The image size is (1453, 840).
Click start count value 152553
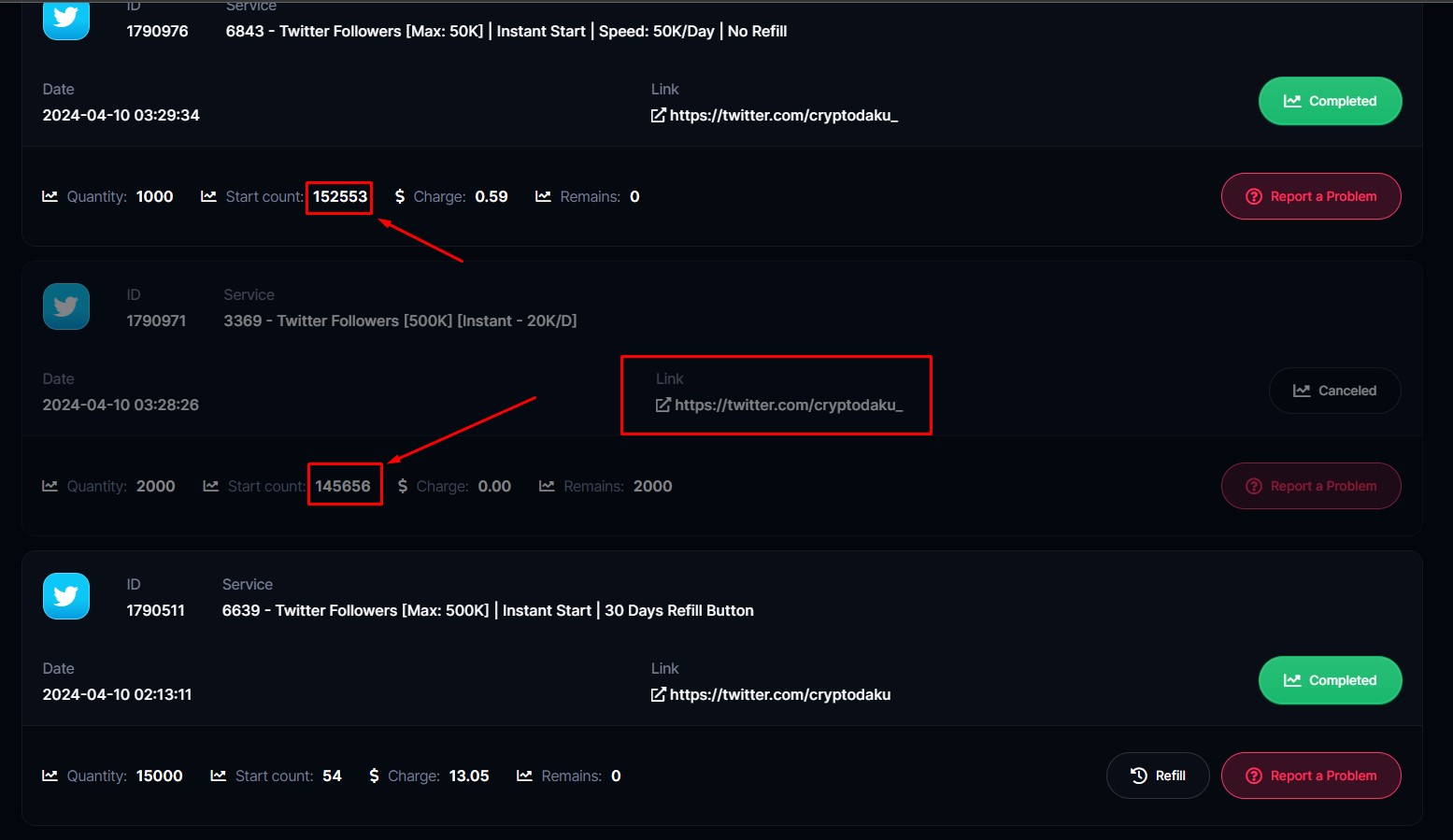click(x=340, y=196)
